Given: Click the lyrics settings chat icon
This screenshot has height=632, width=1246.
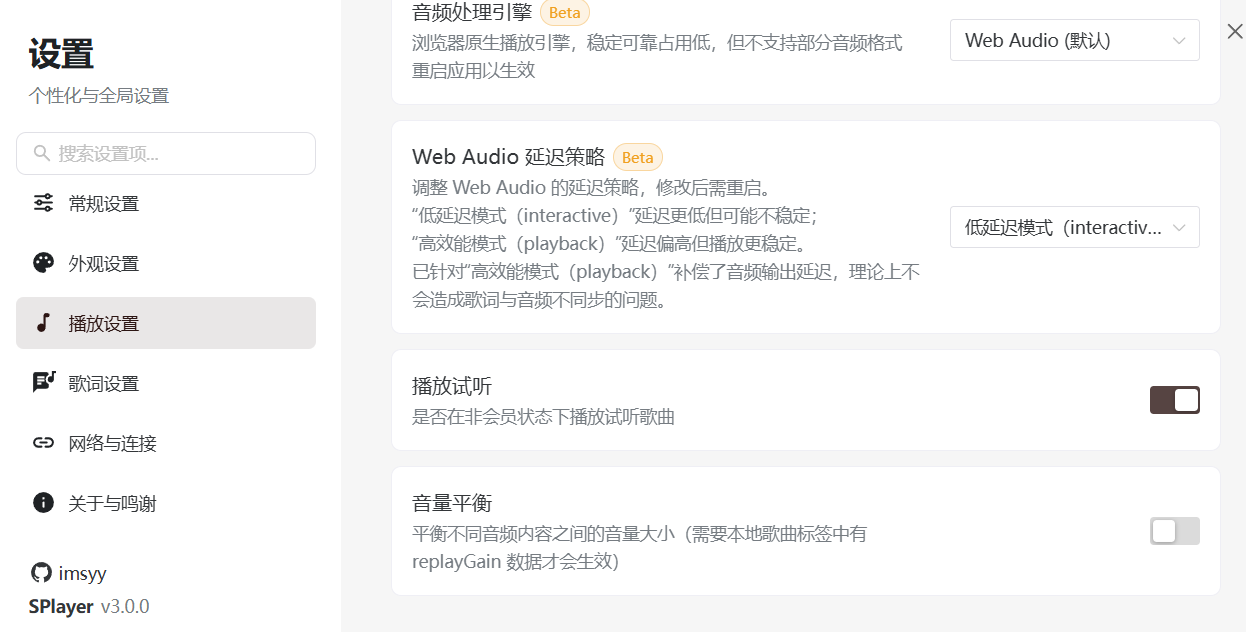Looking at the screenshot, I should [x=43, y=383].
